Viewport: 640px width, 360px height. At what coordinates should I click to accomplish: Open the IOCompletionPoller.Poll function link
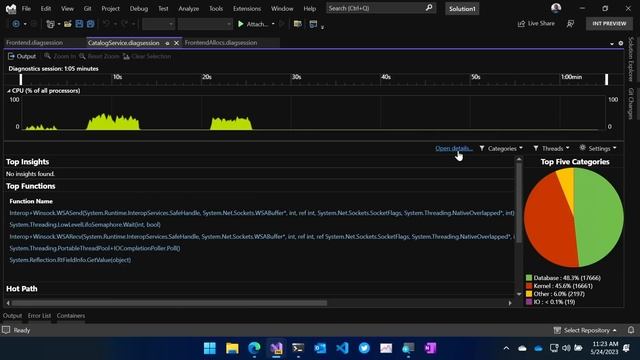point(95,248)
